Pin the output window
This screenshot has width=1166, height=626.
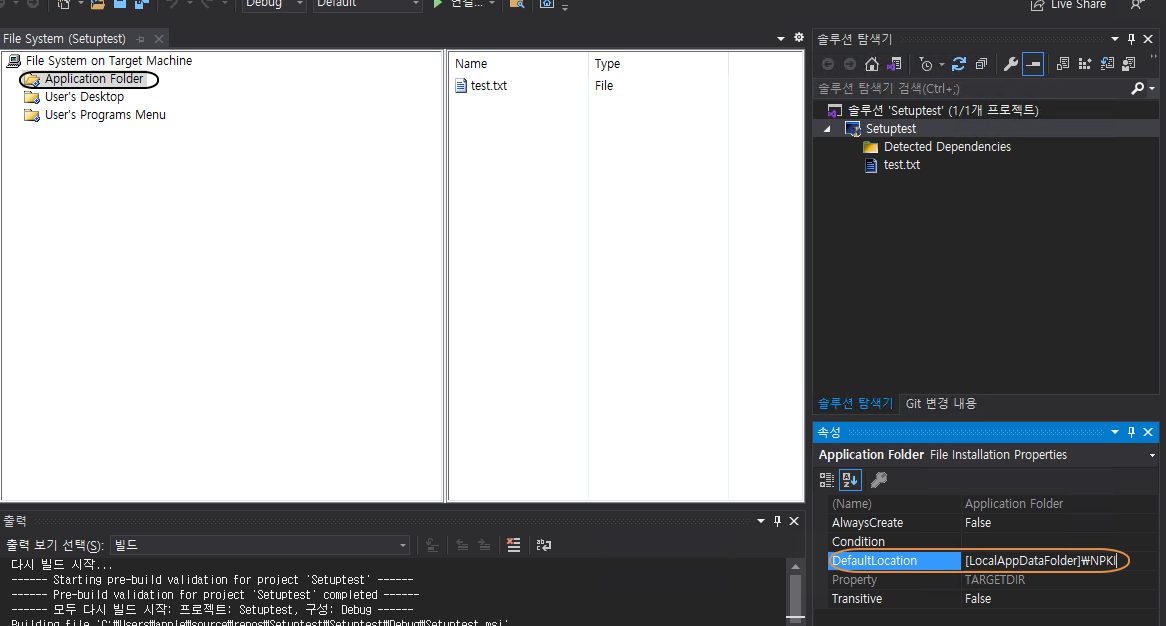pos(777,521)
